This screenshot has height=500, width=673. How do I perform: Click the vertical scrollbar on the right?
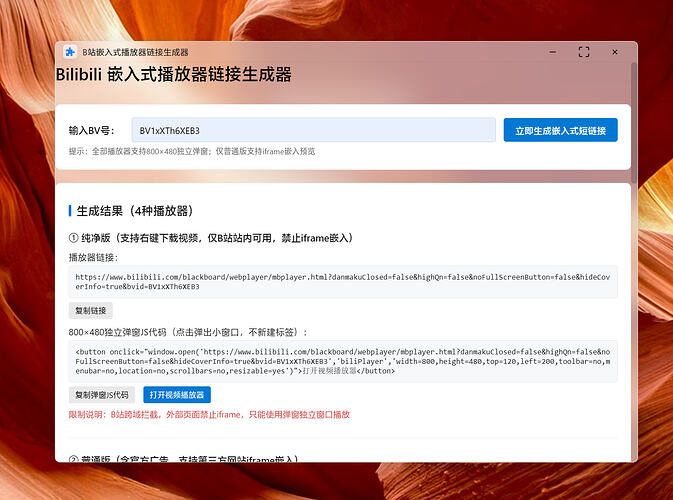[x=634, y=124]
